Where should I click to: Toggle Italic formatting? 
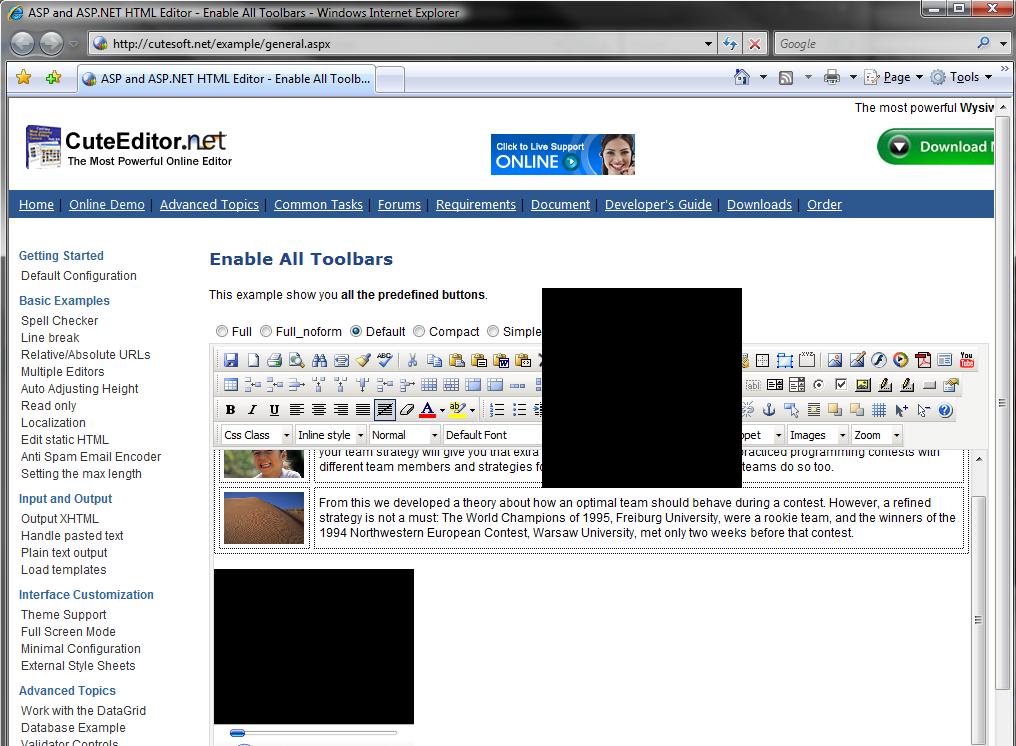coord(252,410)
